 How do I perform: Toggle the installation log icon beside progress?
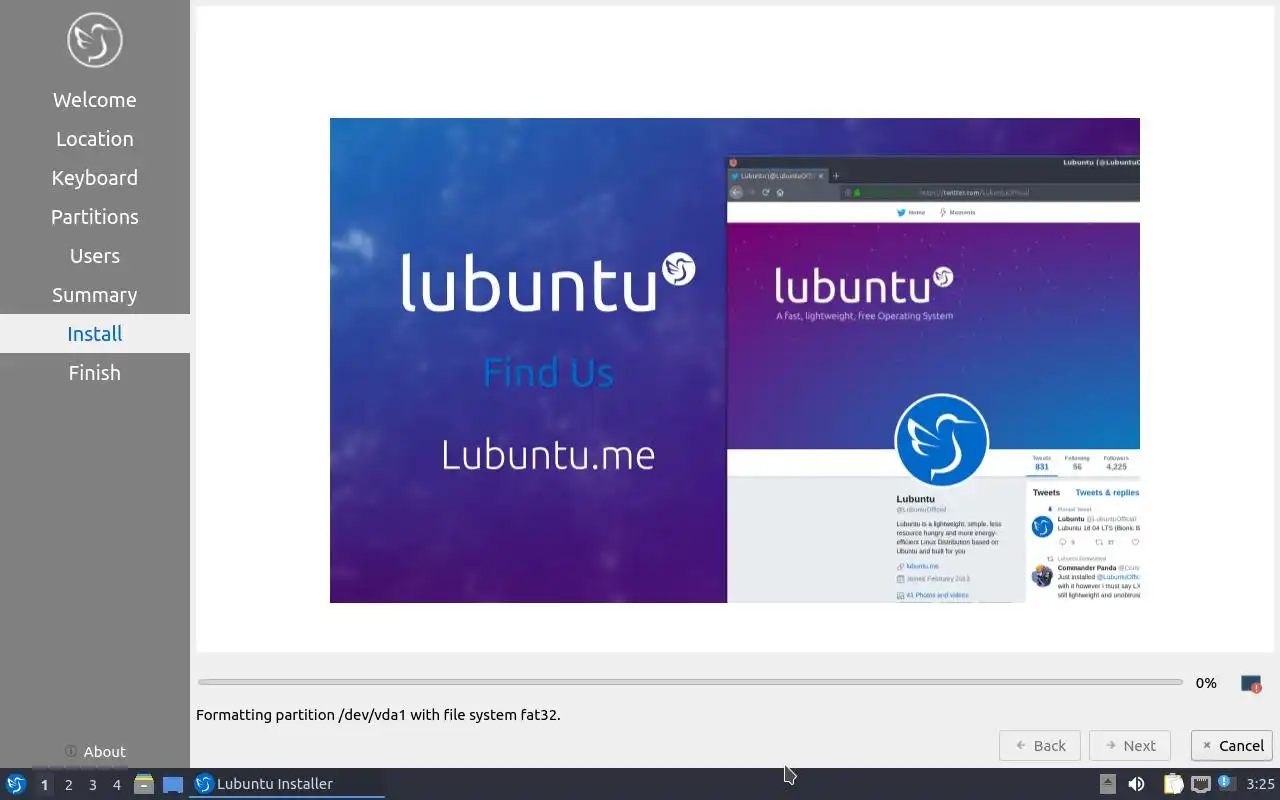(1251, 684)
